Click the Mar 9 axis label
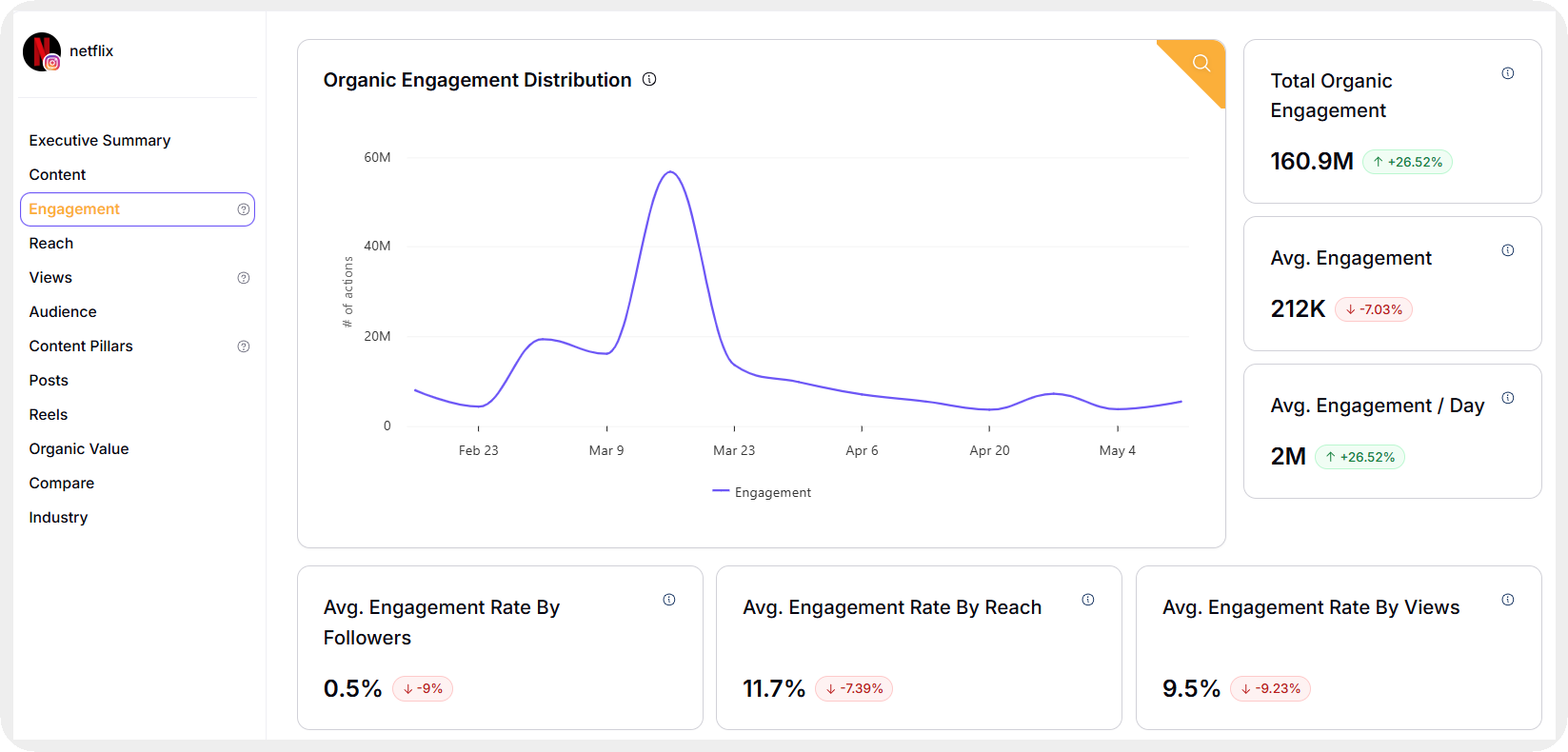This screenshot has height=752, width=1568. [606, 450]
